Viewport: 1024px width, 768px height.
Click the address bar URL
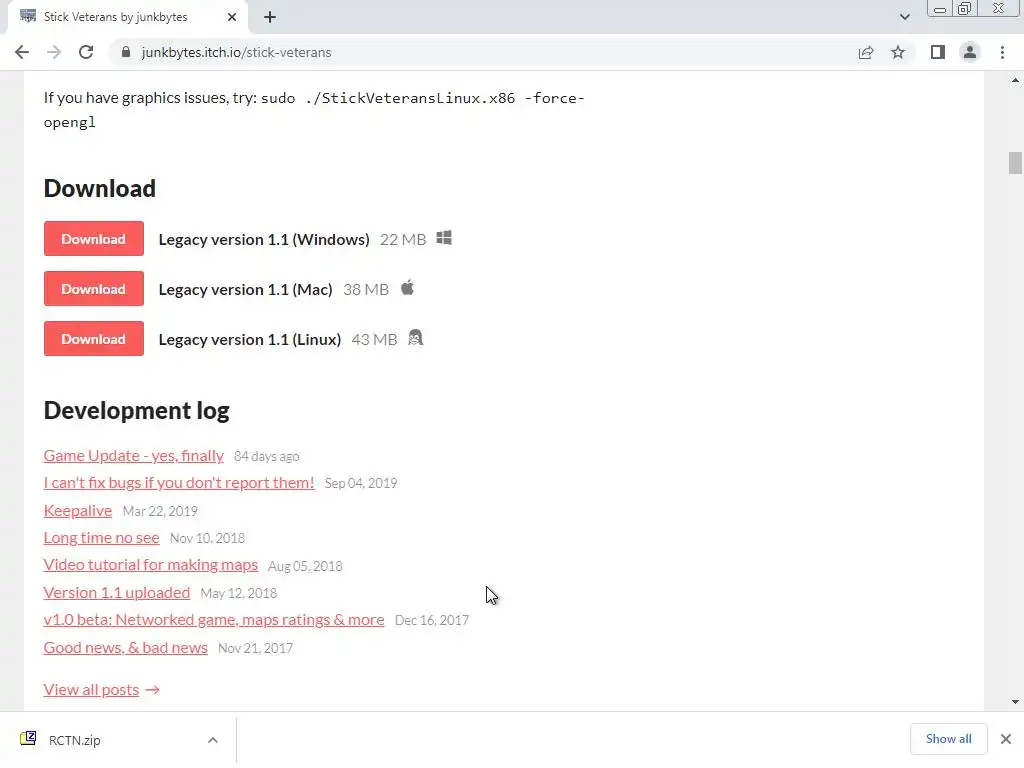(236, 52)
